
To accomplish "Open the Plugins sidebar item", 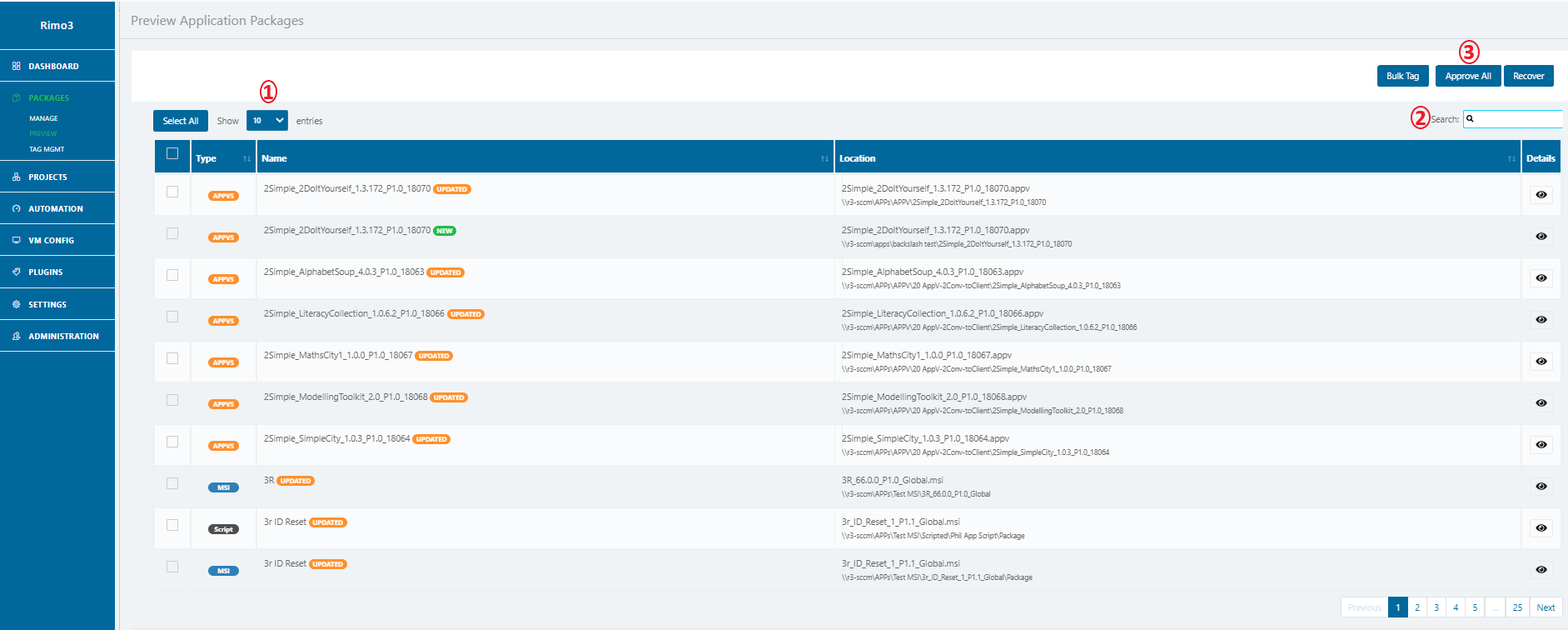I will point(57,272).
